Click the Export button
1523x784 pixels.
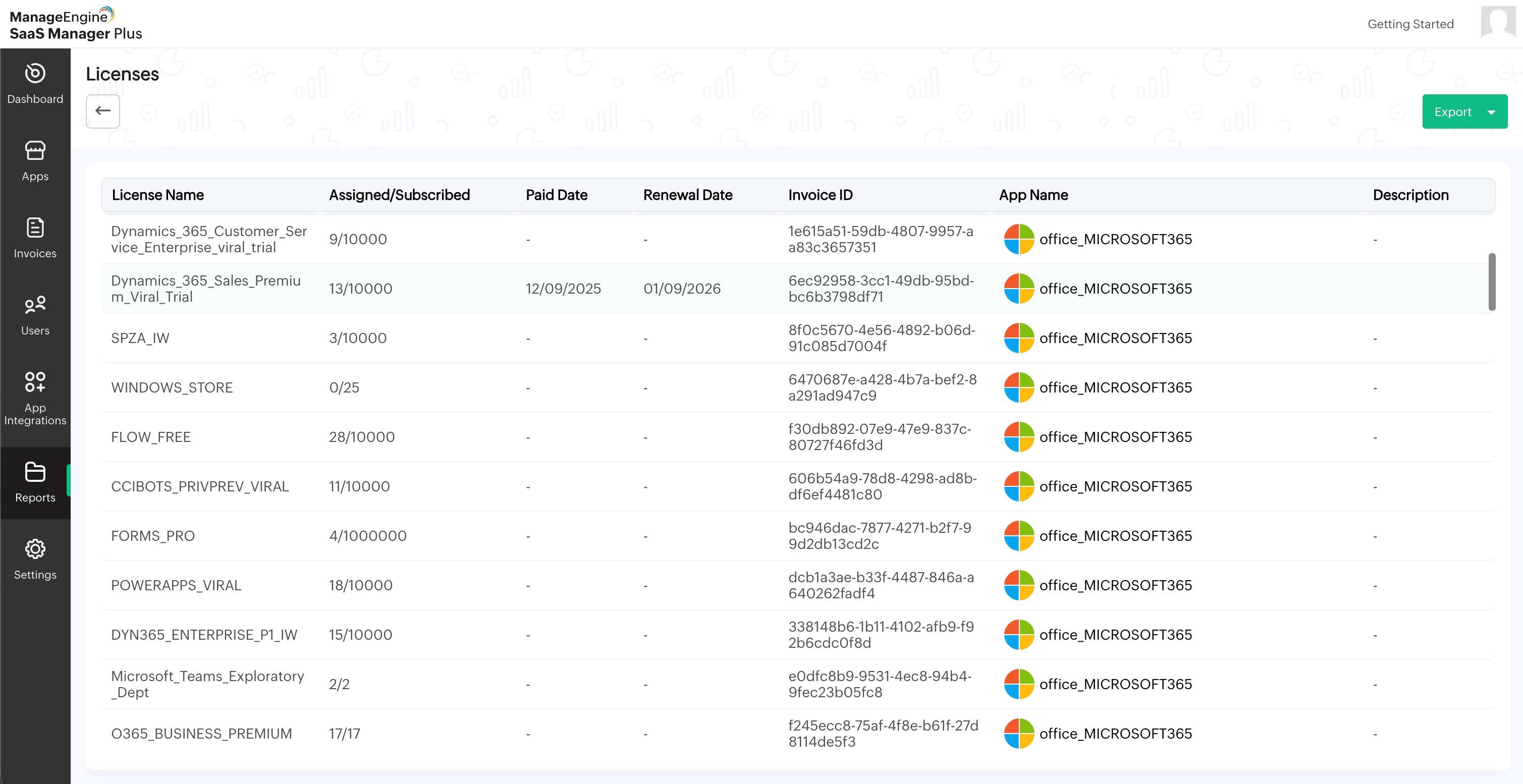pyautogui.click(x=1452, y=113)
